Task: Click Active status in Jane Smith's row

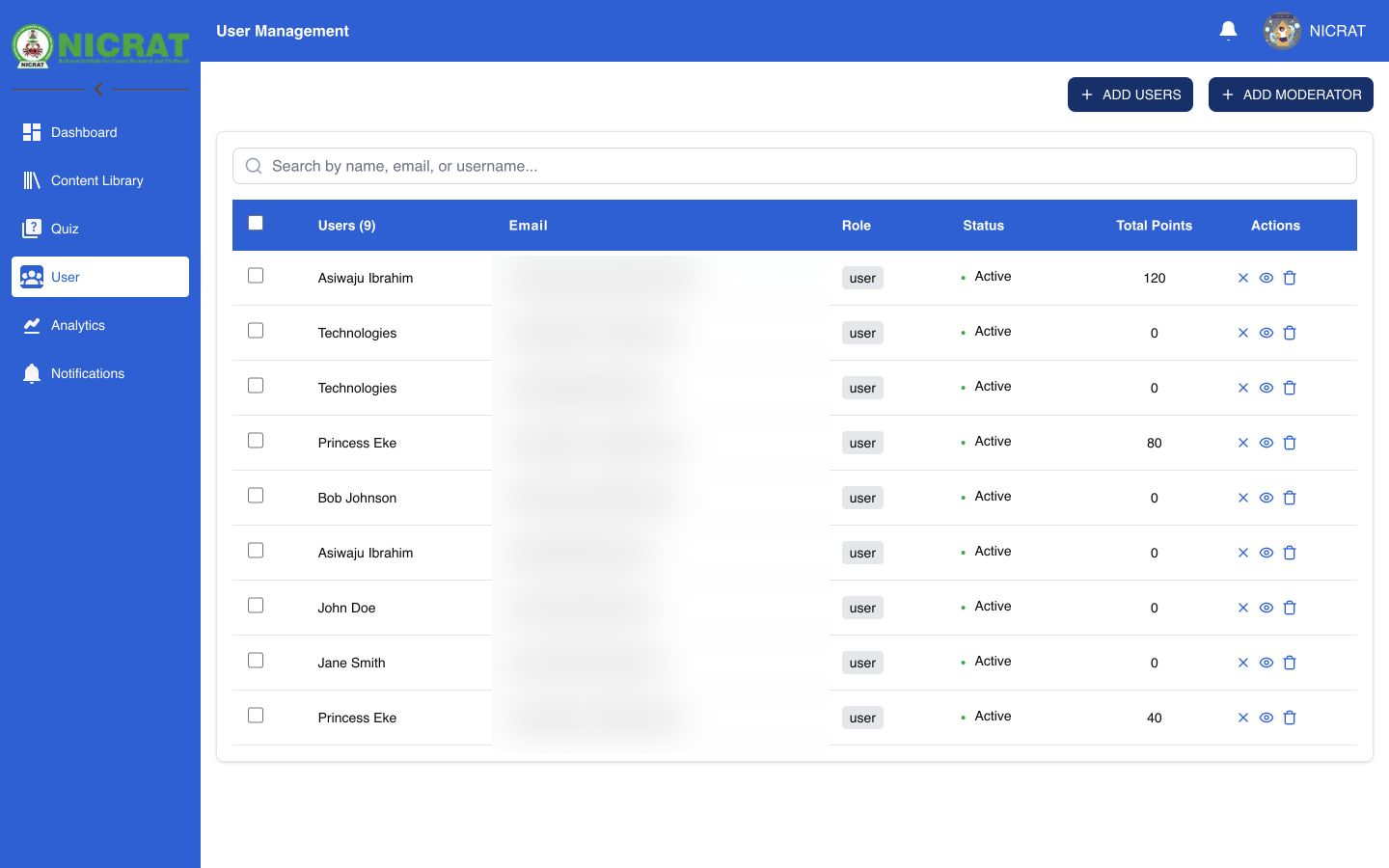Action: (993, 661)
